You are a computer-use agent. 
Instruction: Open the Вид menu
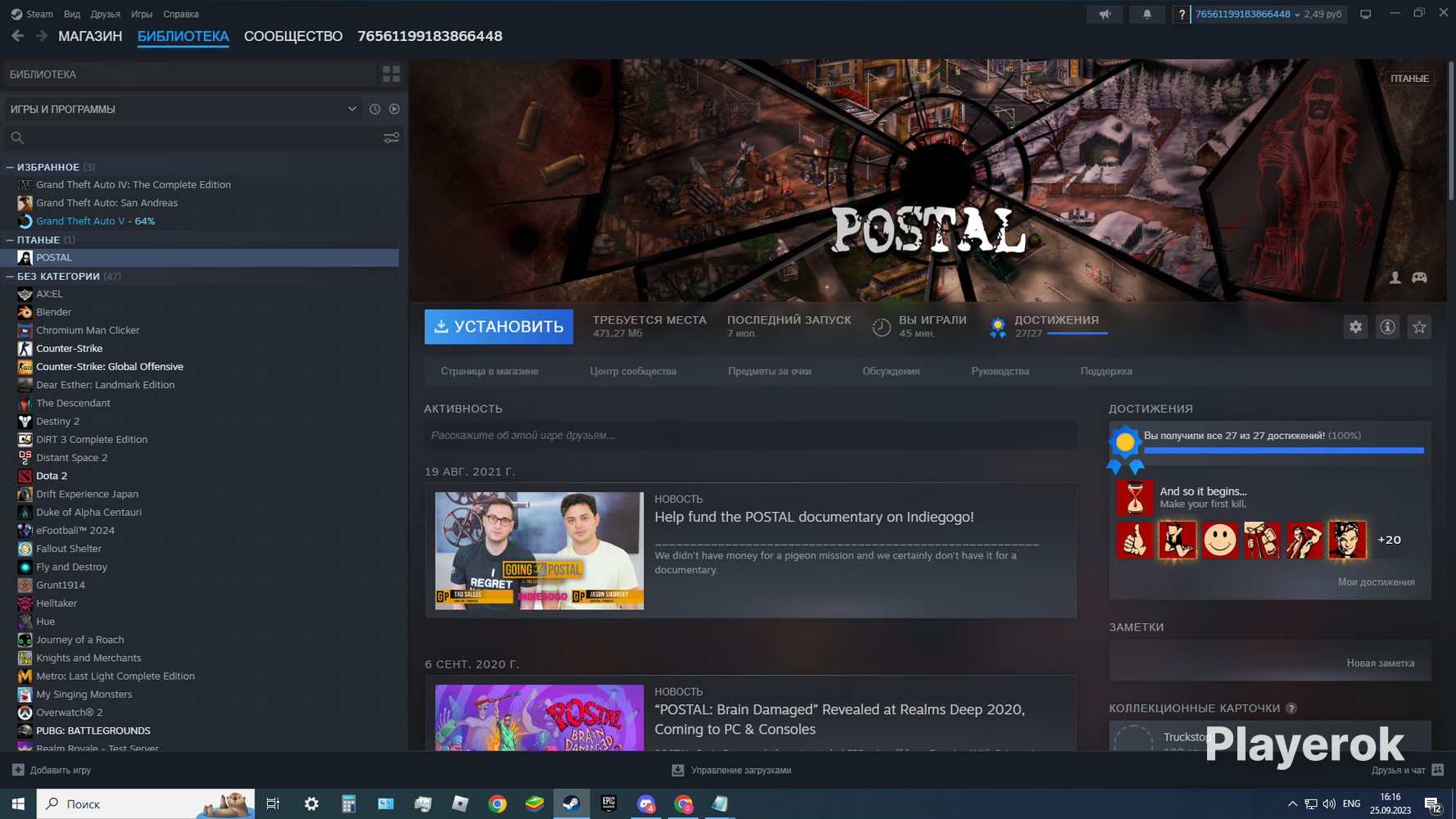pyautogui.click(x=72, y=14)
